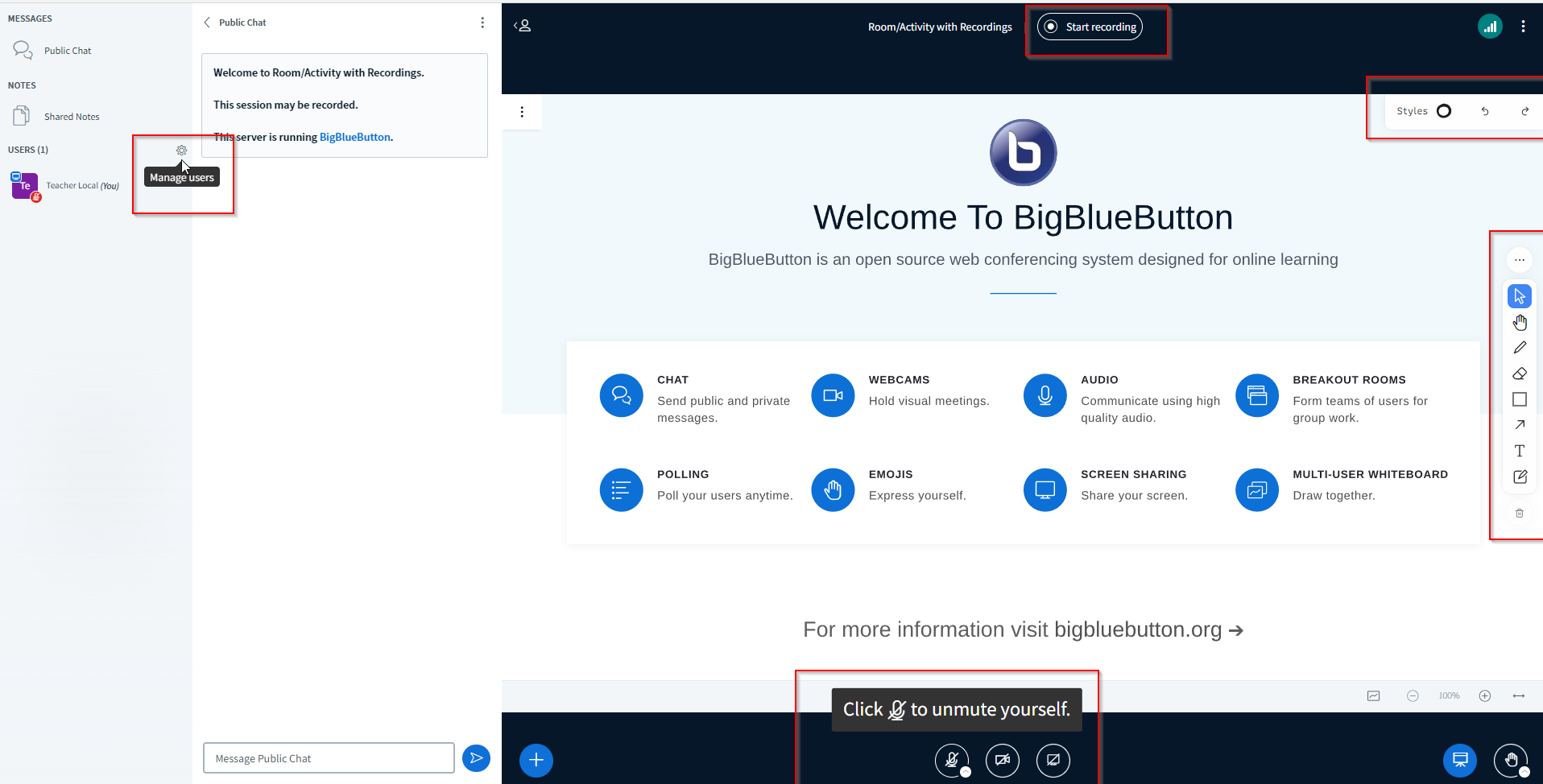This screenshot has height=784, width=1543.
Task: Toggle webcam sharing button
Action: click(1002, 760)
